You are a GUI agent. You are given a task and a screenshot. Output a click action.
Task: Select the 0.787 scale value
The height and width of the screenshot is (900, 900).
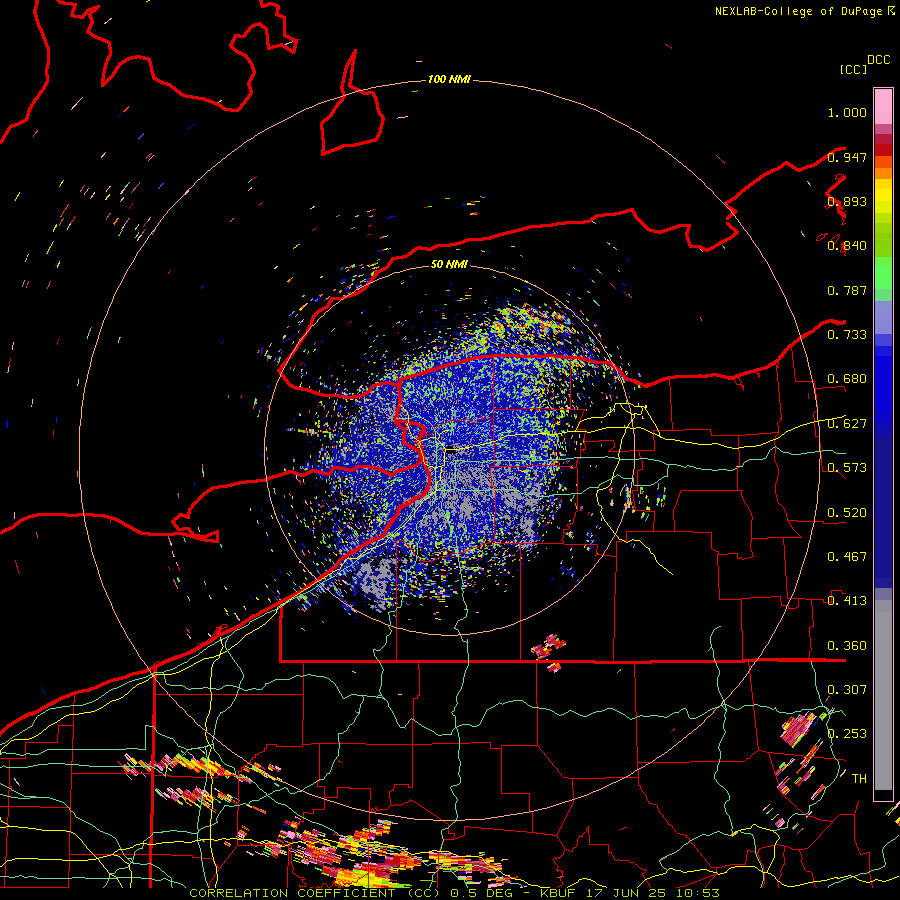(847, 290)
